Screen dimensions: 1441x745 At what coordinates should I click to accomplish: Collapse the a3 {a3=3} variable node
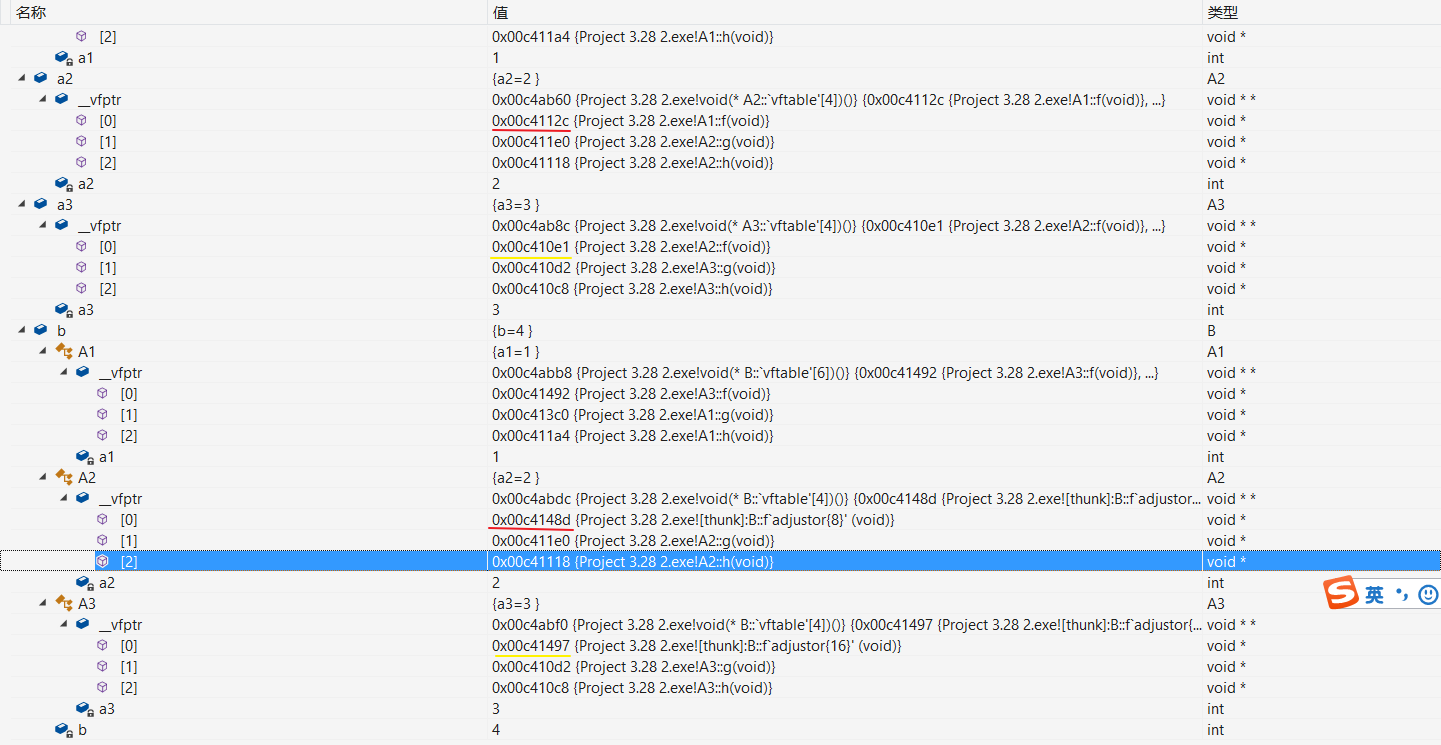click(22, 204)
